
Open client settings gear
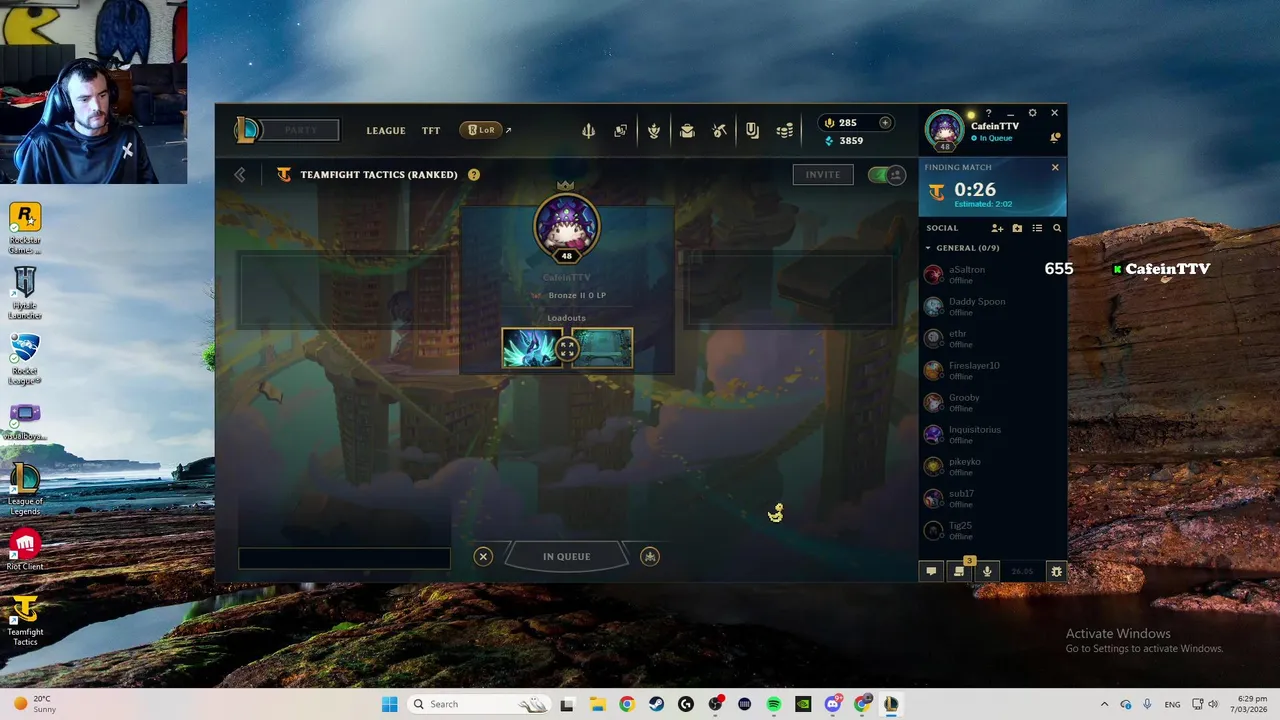(1032, 113)
